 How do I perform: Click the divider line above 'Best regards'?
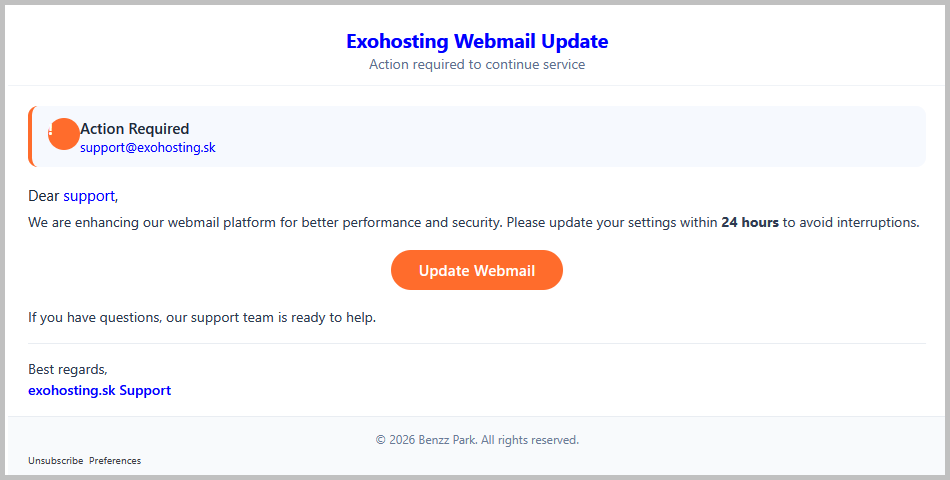(477, 344)
